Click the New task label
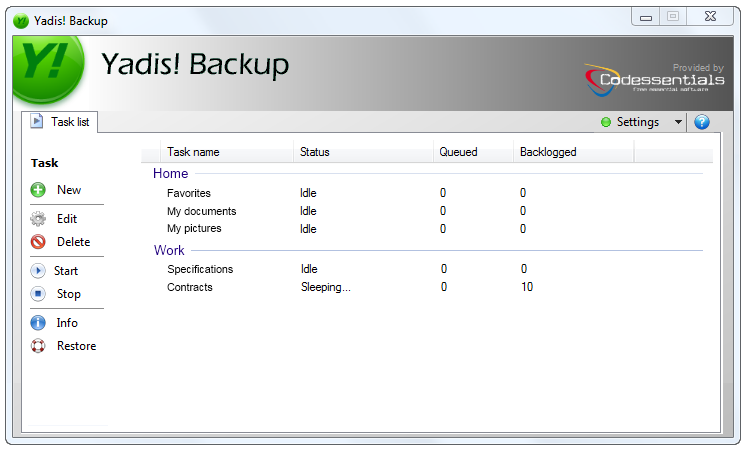Viewport: 749px width, 450px height. [x=69, y=190]
